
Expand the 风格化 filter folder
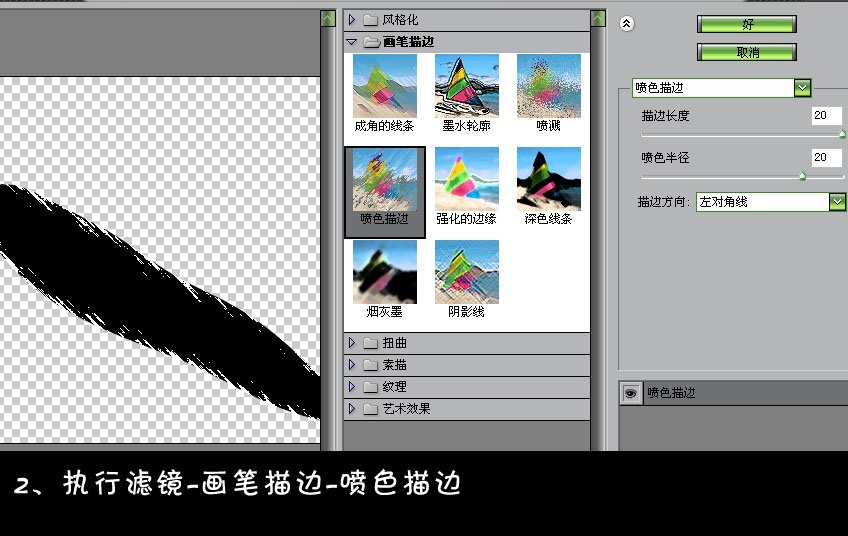click(x=352, y=20)
